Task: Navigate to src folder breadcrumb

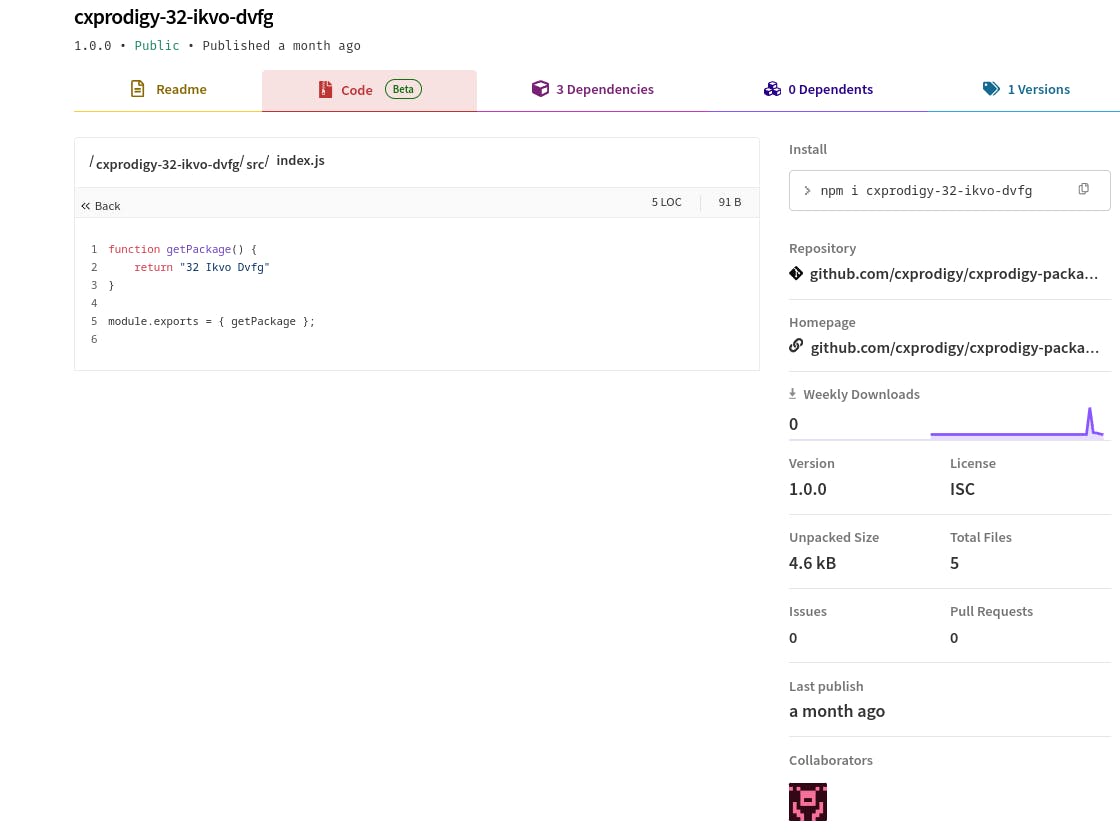Action: coord(255,164)
